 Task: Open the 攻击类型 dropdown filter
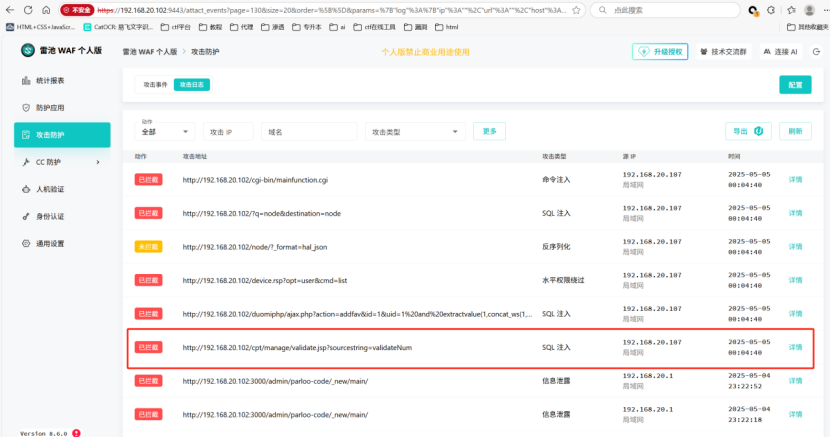415,132
